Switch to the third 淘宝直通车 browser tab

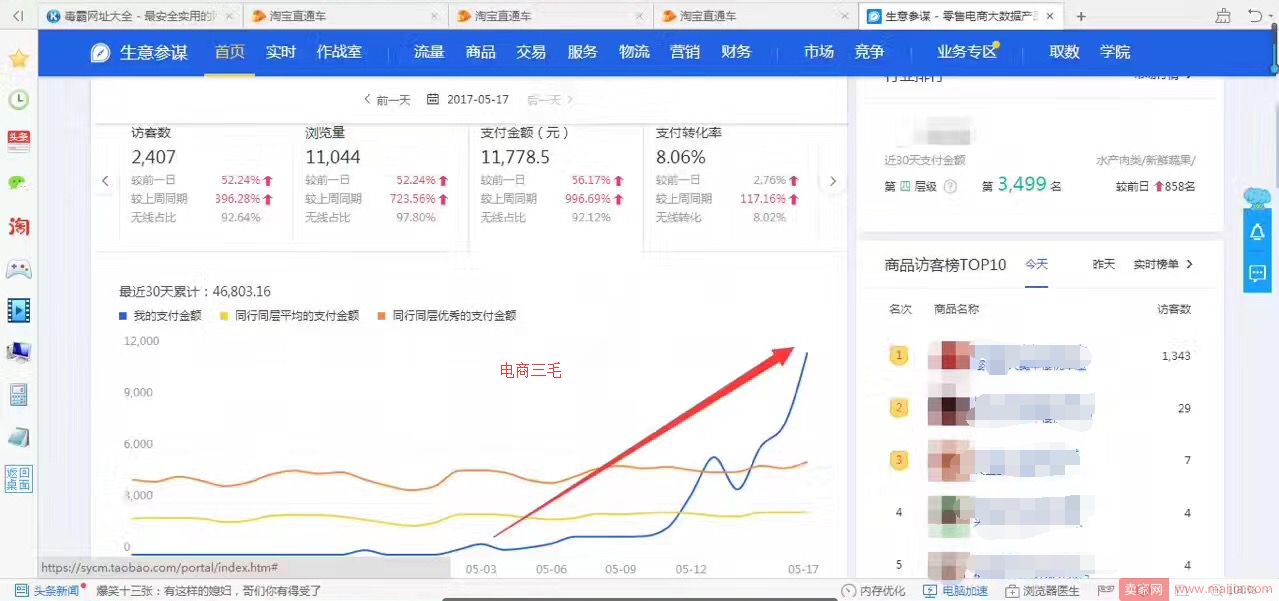[755, 16]
